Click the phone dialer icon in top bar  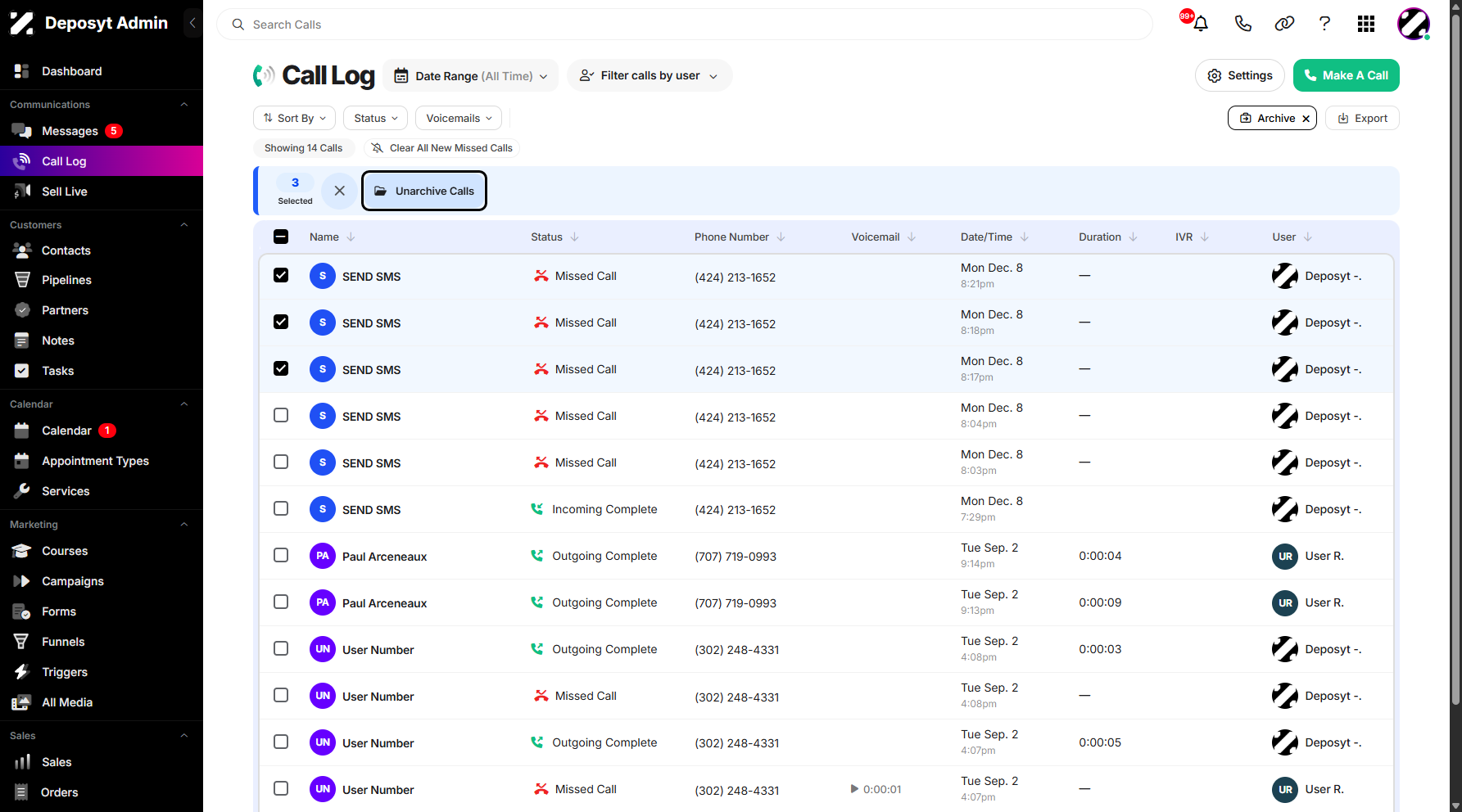coord(1242,24)
